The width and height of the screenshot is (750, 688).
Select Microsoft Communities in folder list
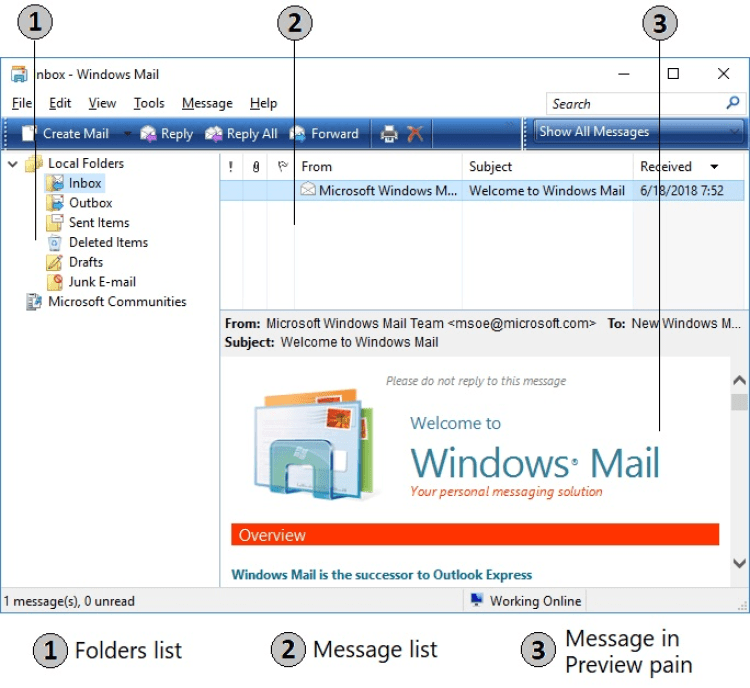(117, 301)
